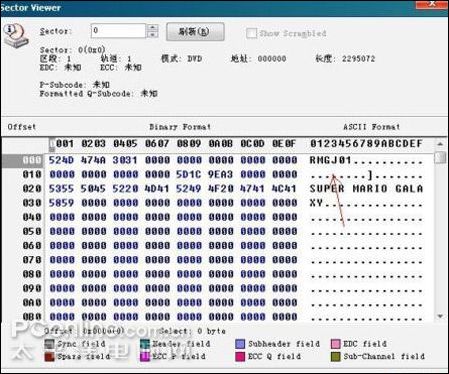The width and height of the screenshot is (449, 374).
Task: Click the hex view scroll down arrow
Action: 440,316
